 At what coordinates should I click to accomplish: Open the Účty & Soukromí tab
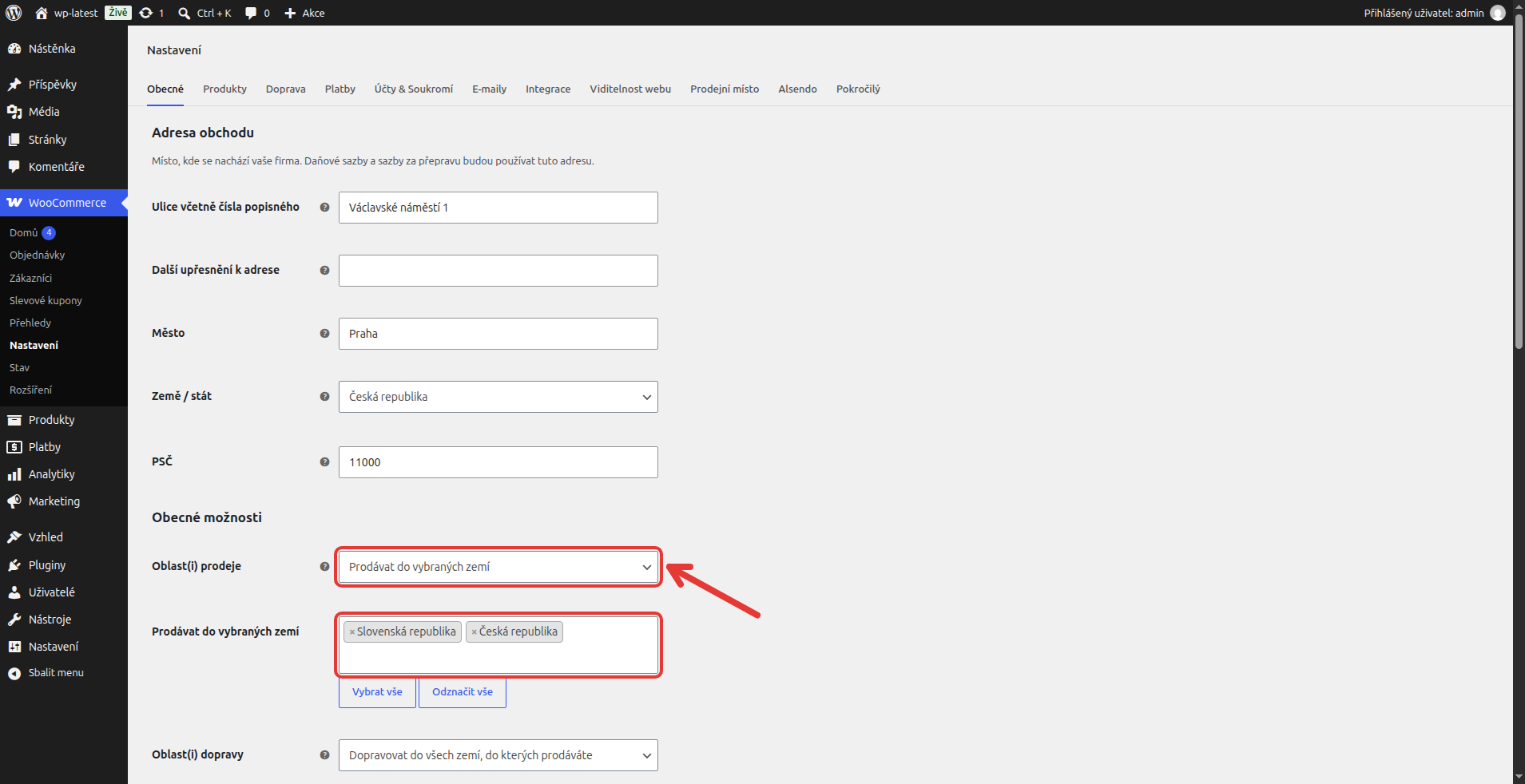(414, 89)
